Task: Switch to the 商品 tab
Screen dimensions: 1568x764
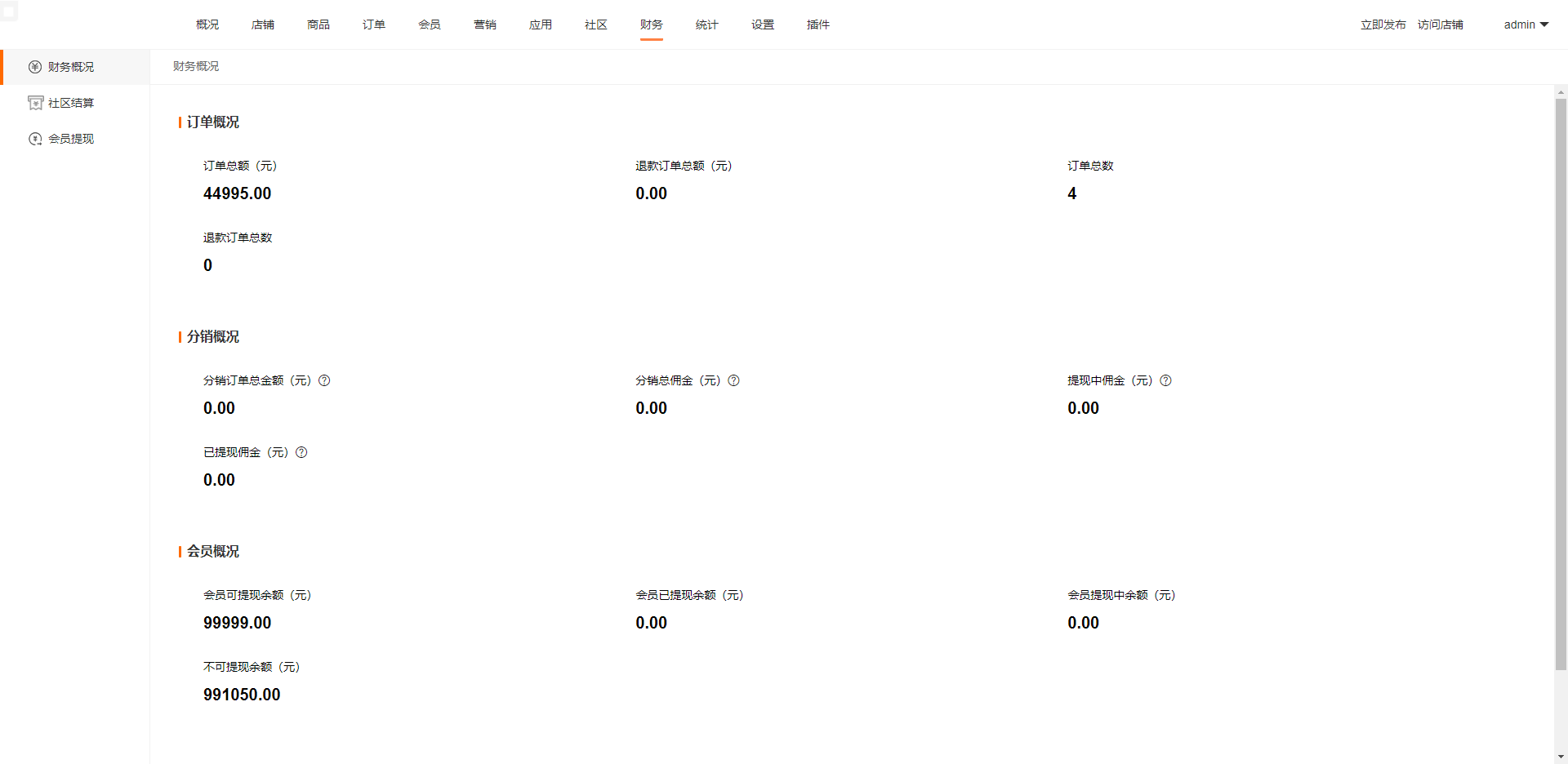Action: pyautogui.click(x=318, y=24)
